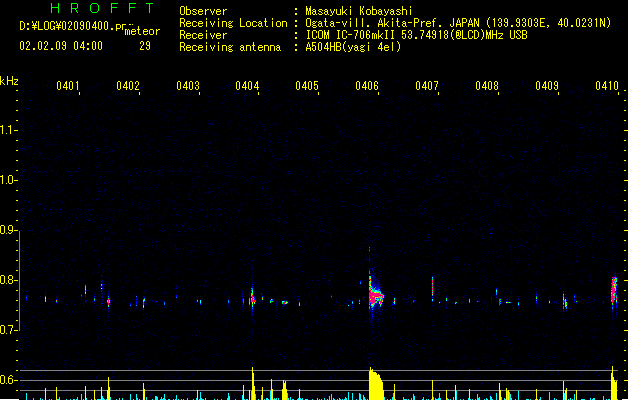Click the "meteor" label above the count
This screenshot has height=400, width=629.
point(142,31)
